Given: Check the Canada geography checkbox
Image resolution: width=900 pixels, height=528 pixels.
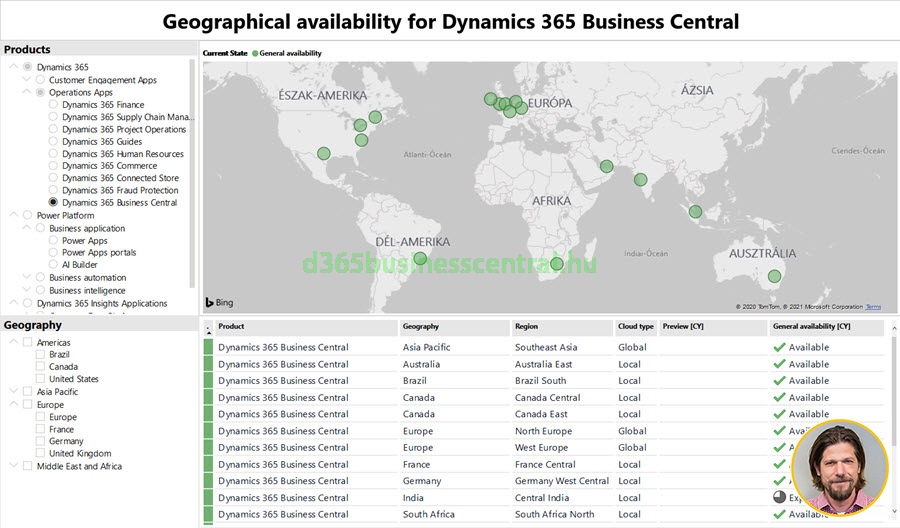Looking at the screenshot, I should click(x=40, y=367).
